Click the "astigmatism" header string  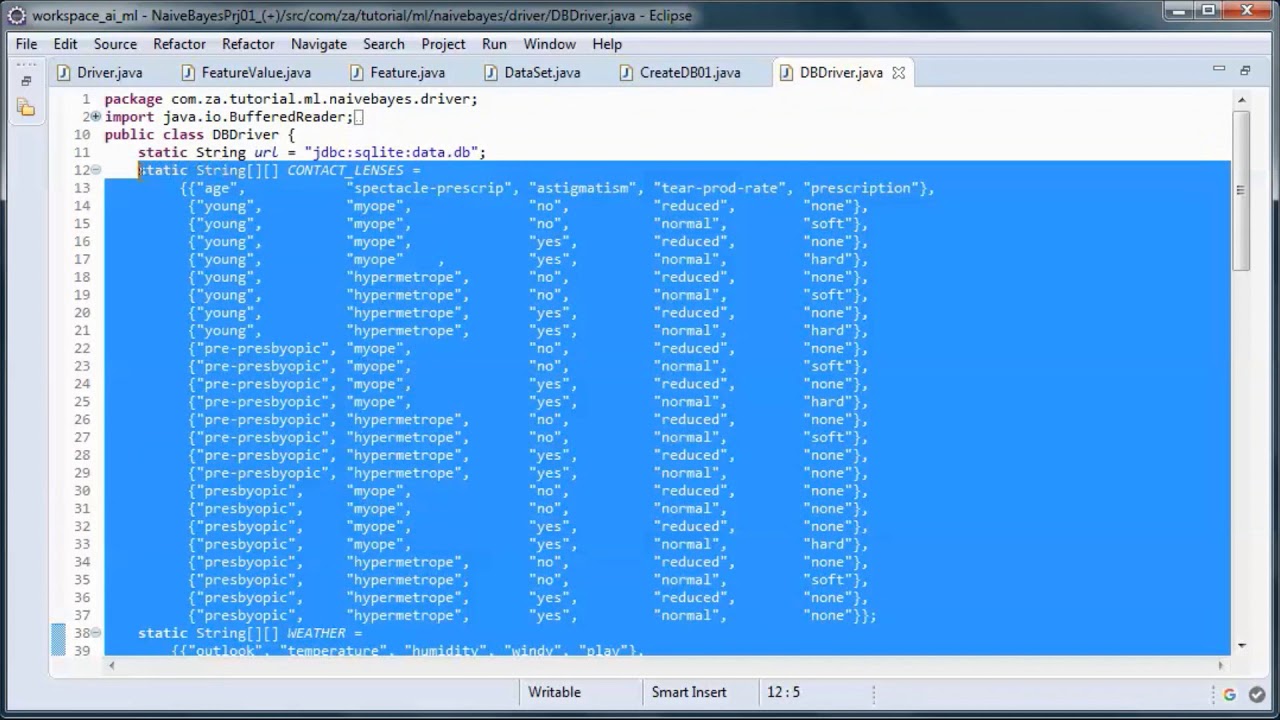(582, 188)
